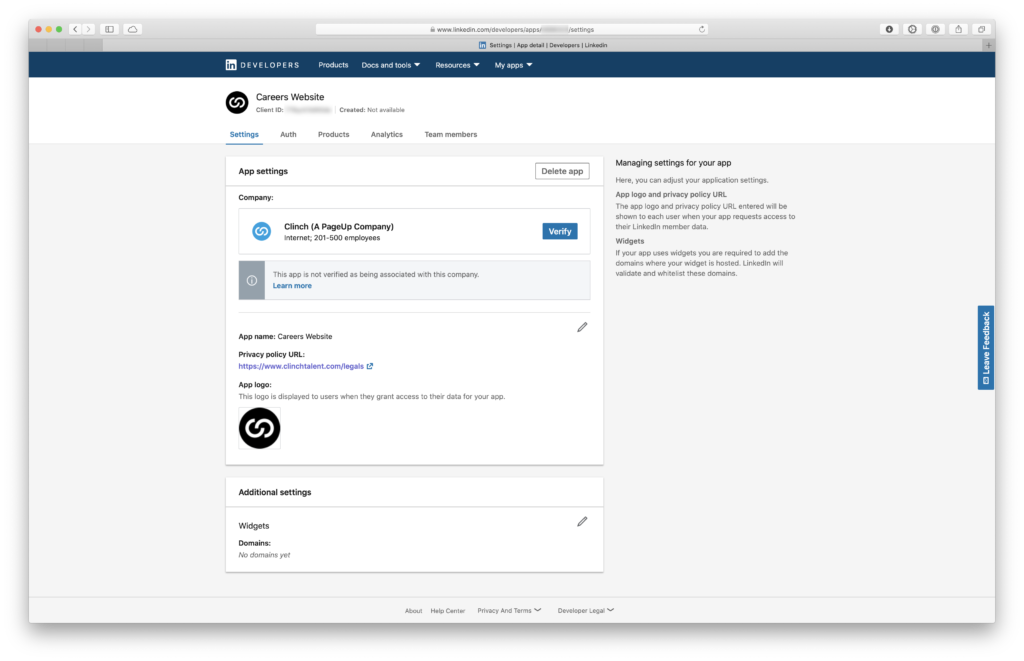The height and width of the screenshot is (661, 1024).
Task: Open the My apps dropdown
Action: coord(513,65)
